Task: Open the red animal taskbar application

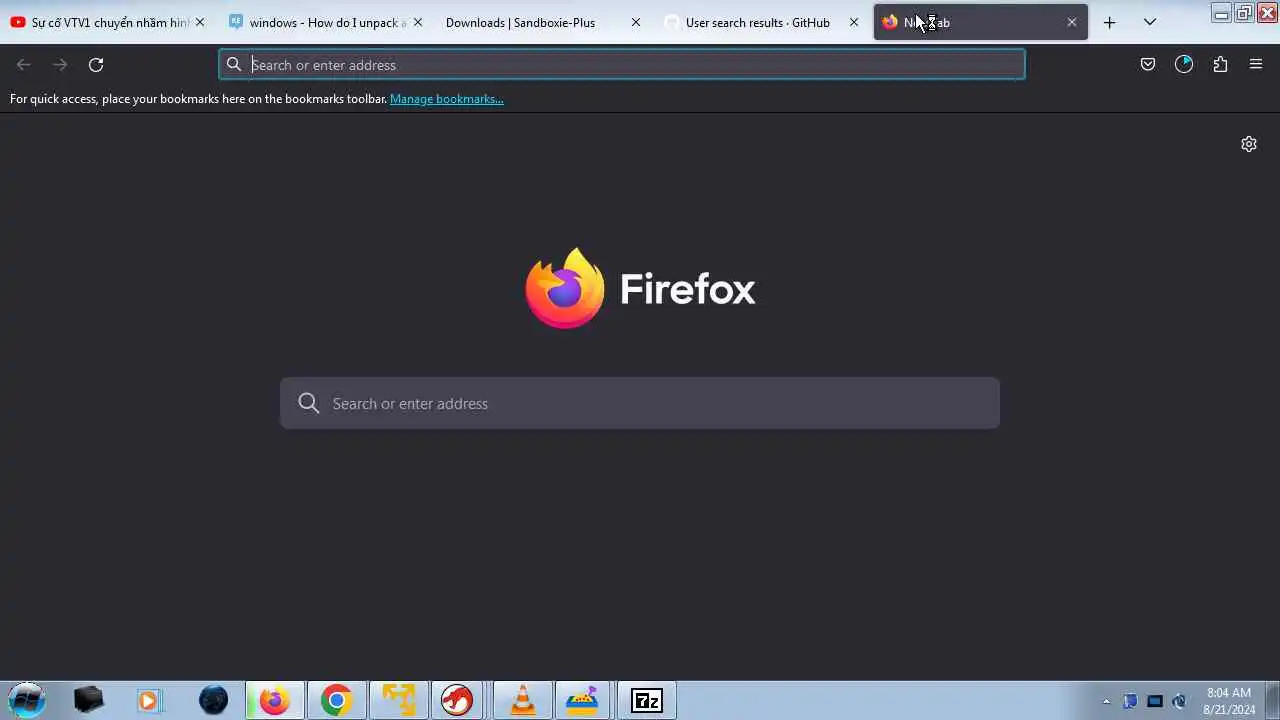Action: [x=459, y=700]
